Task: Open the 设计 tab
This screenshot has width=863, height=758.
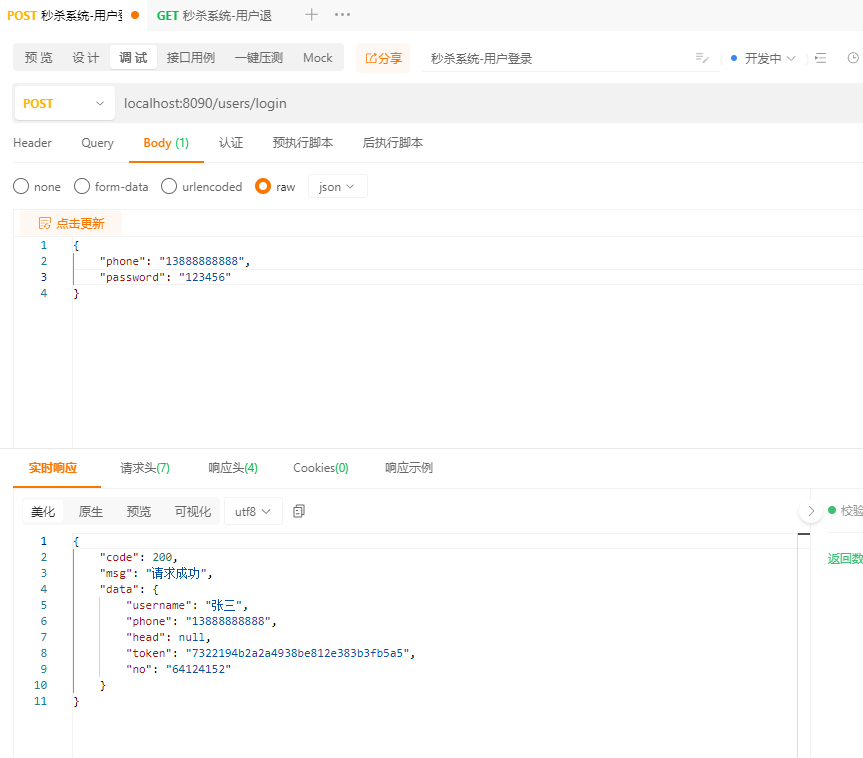Action: click(x=86, y=58)
